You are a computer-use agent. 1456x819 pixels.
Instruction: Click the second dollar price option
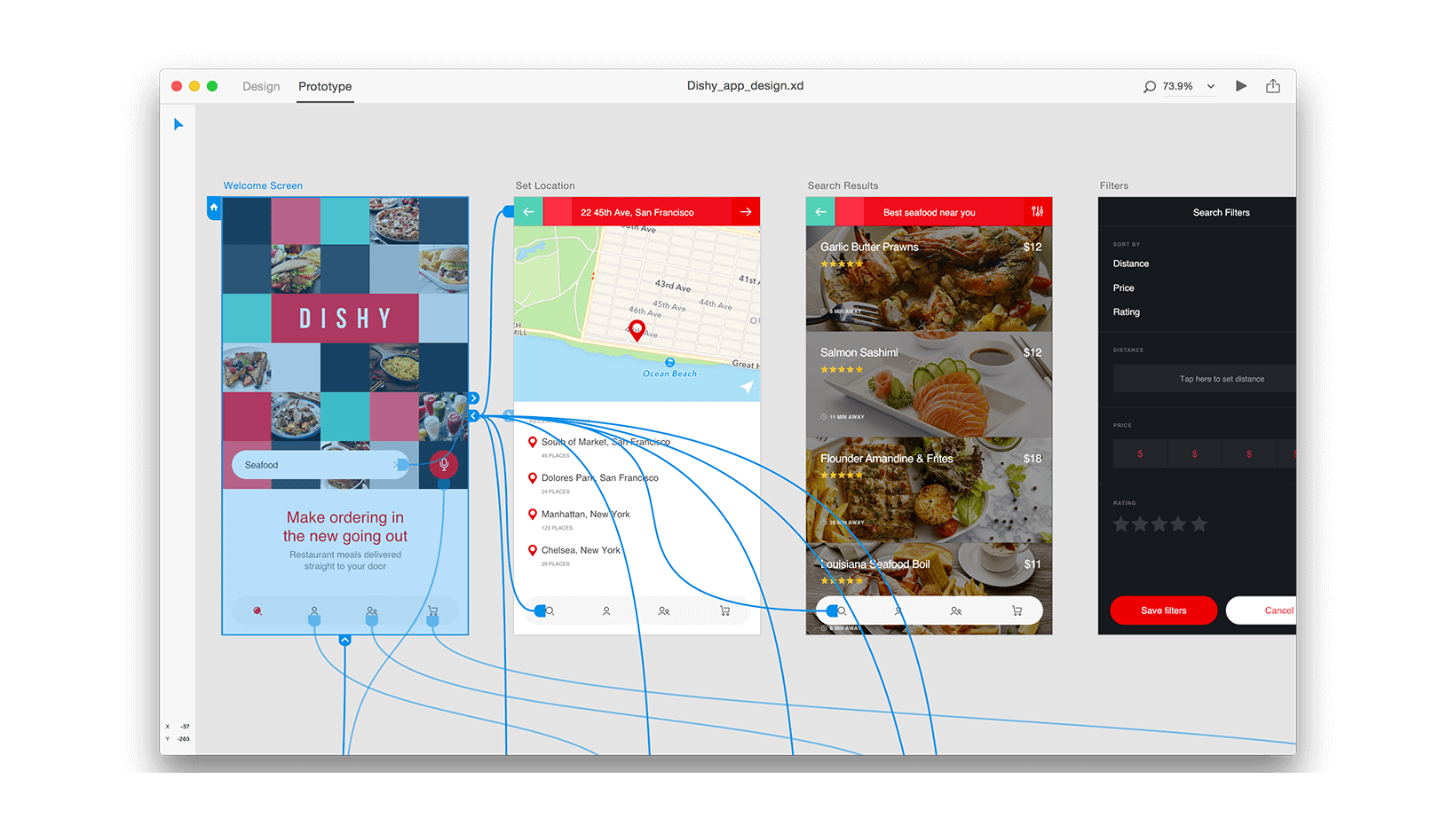[x=1194, y=454]
